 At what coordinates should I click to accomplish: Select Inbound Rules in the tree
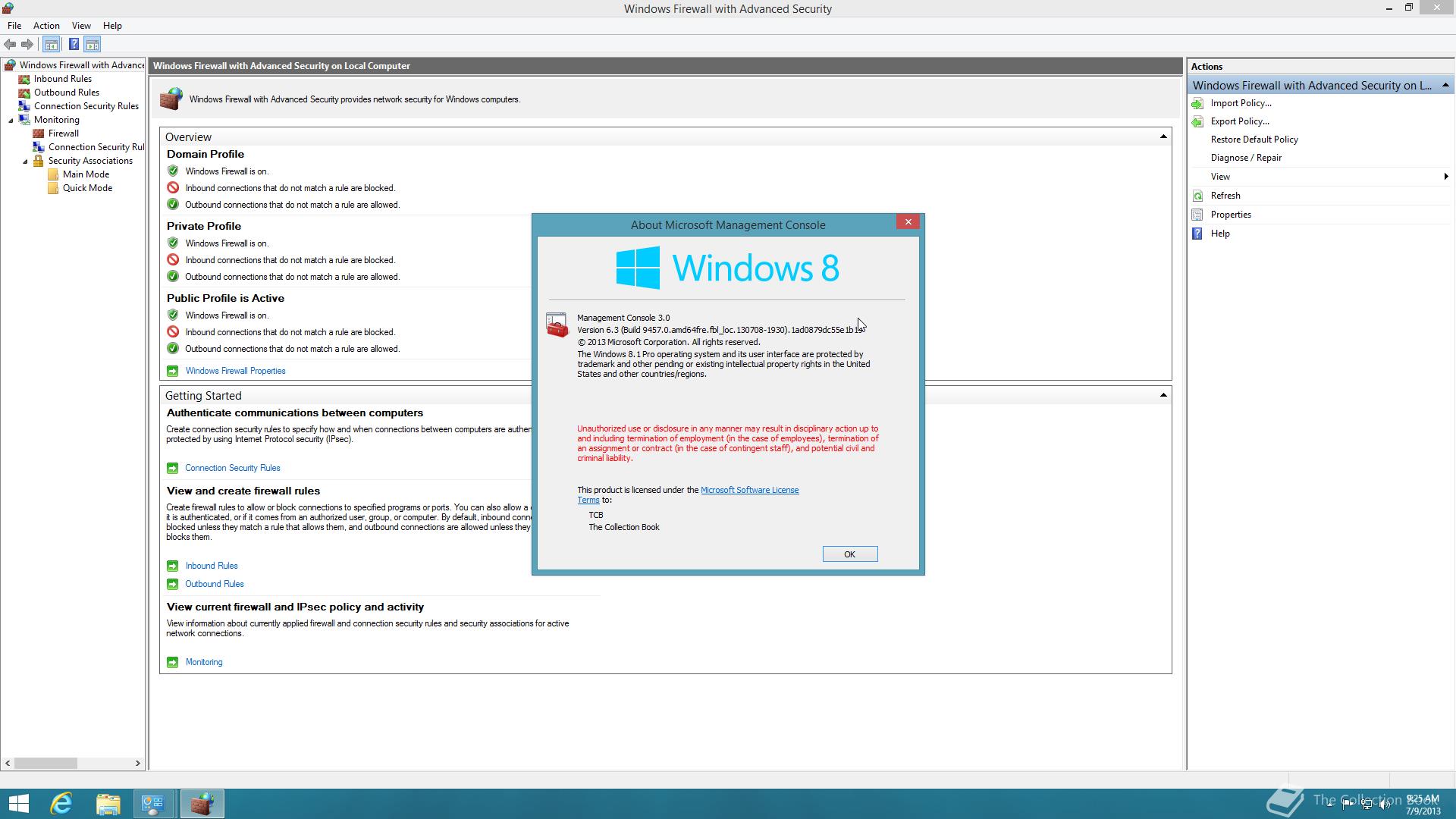62,79
